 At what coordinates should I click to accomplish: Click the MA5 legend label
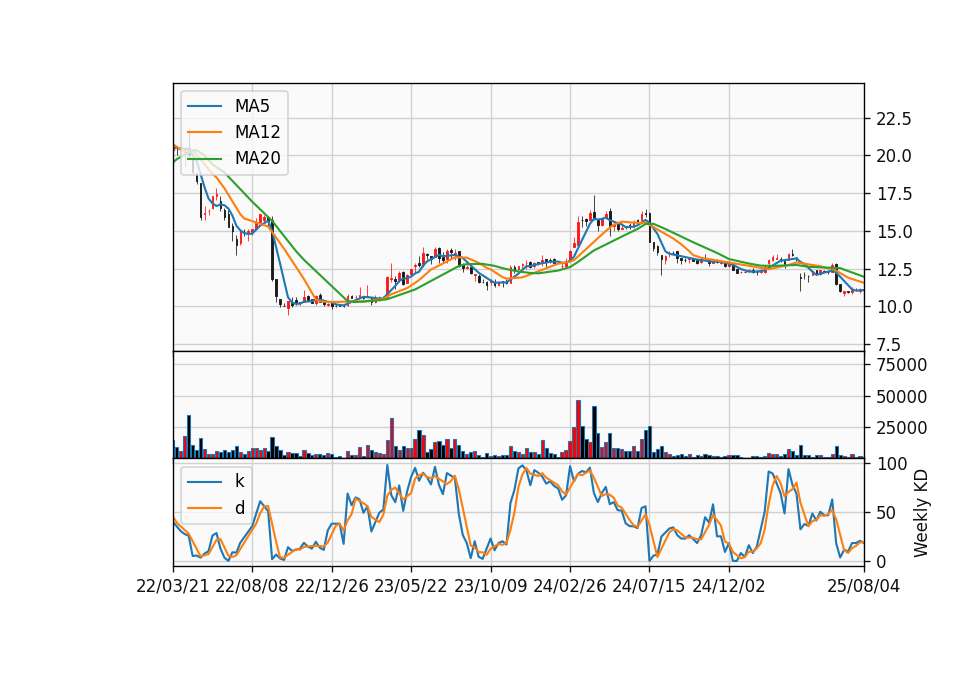point(252,106)
